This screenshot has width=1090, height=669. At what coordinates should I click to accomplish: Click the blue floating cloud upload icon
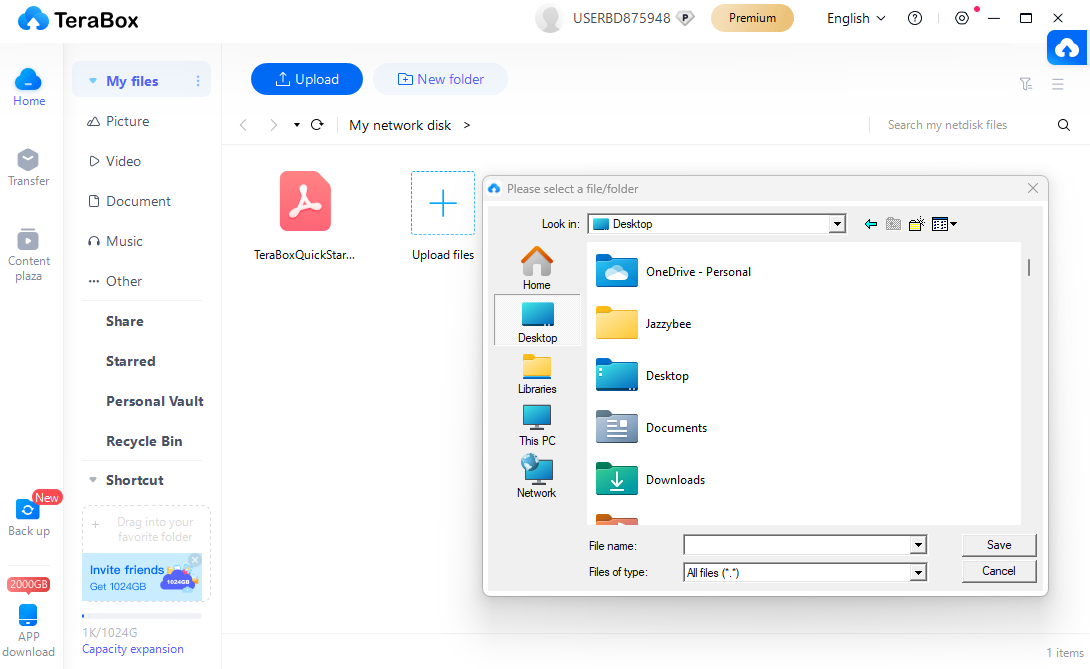click(1067, 48)
